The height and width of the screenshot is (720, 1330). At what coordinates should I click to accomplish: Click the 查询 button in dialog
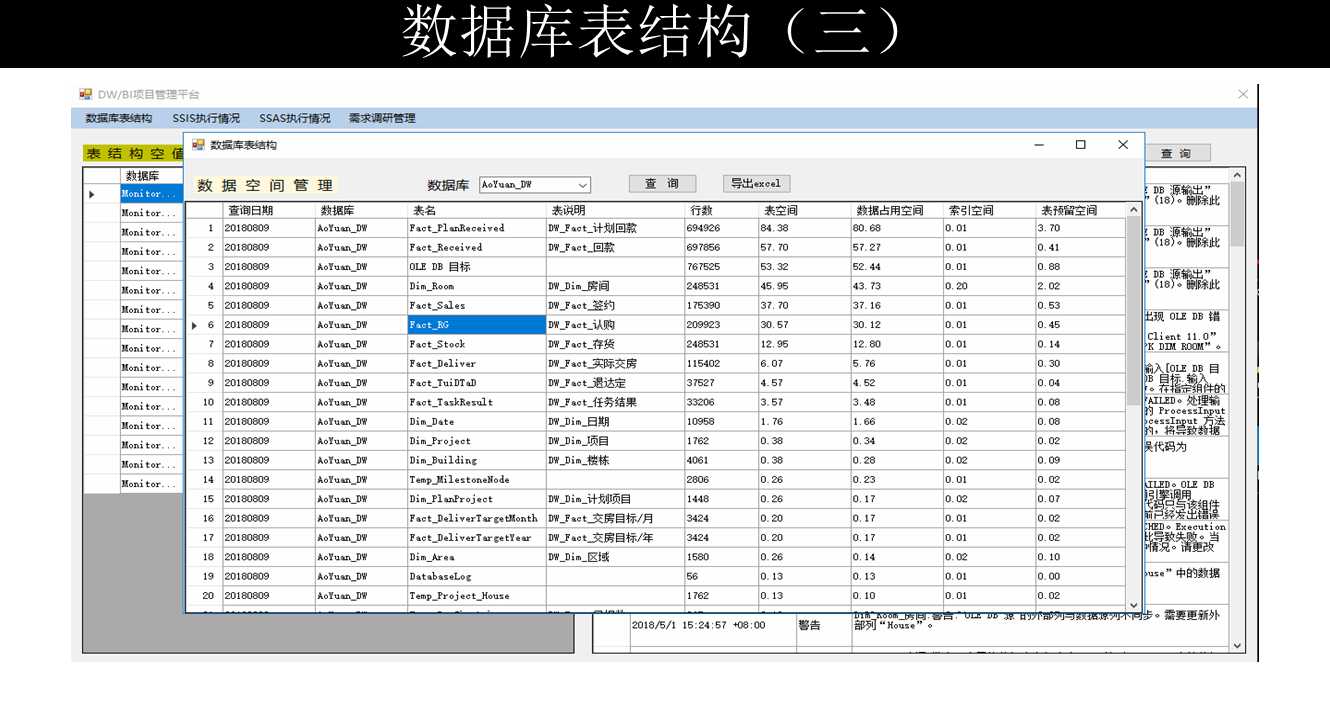662,184
